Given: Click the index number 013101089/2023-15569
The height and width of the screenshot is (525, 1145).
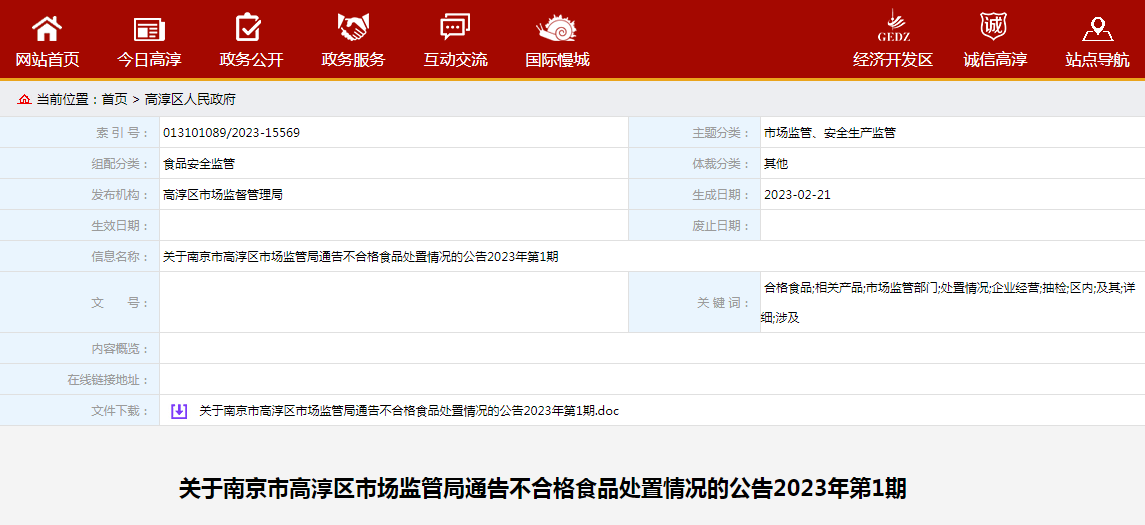Looking at the screenshot, I should [x=231, y=133].
